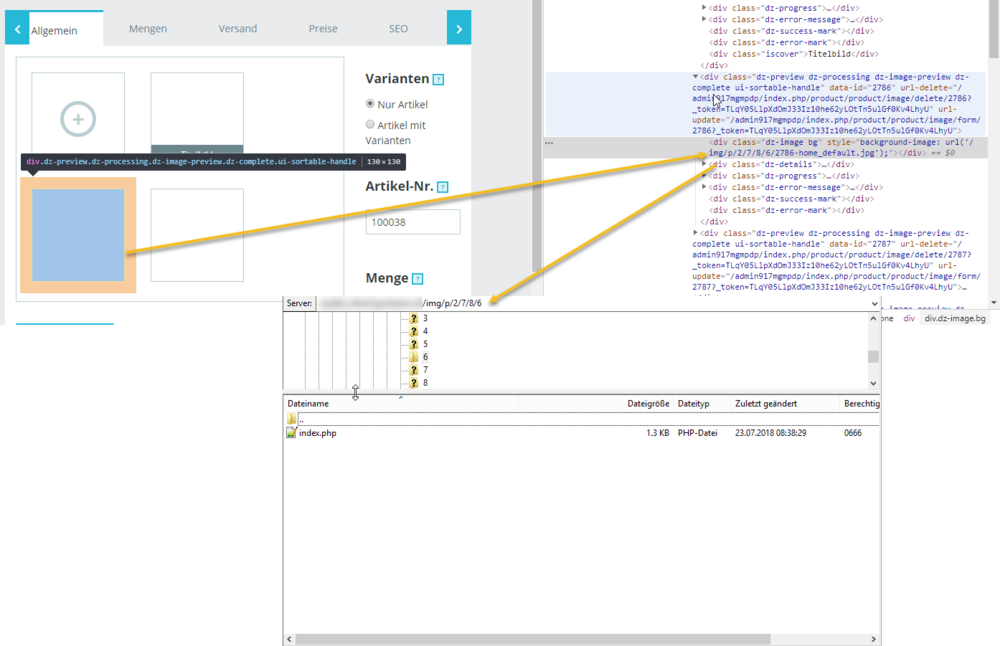Screen dimensions: 1000x646
Task: Click the plus icon to add a new image
Action: pos(77,119)
